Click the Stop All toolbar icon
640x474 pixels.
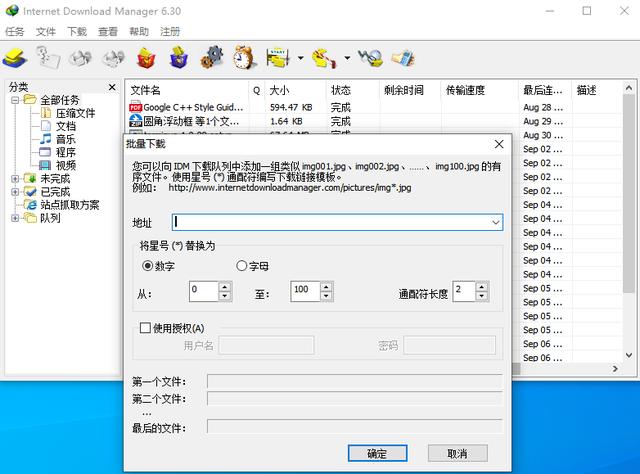coord(113,58)
